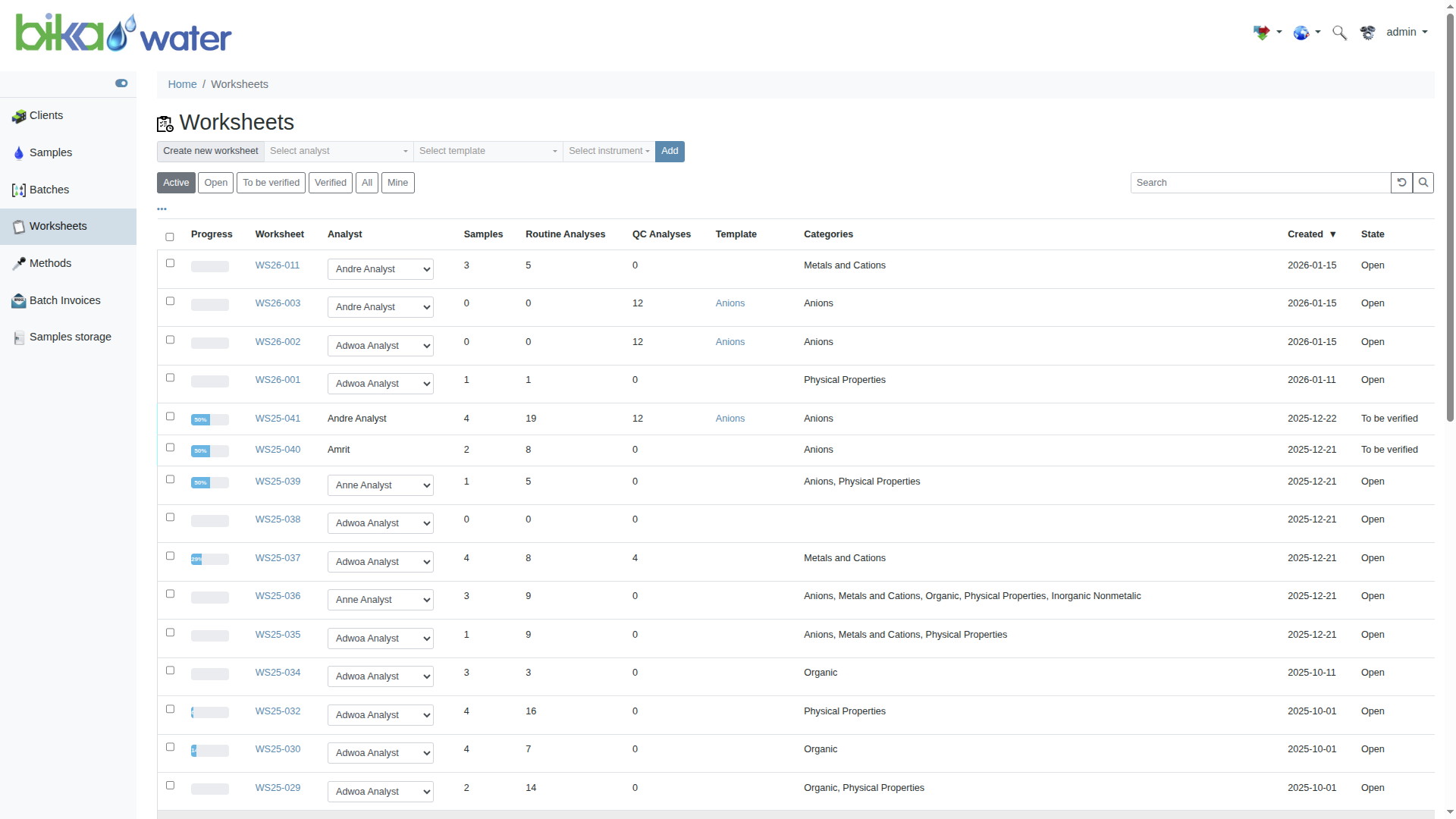The image size is (1456, 819).
Task: Open analyst dropdown for WS26-003
Action: pos(380,307)
